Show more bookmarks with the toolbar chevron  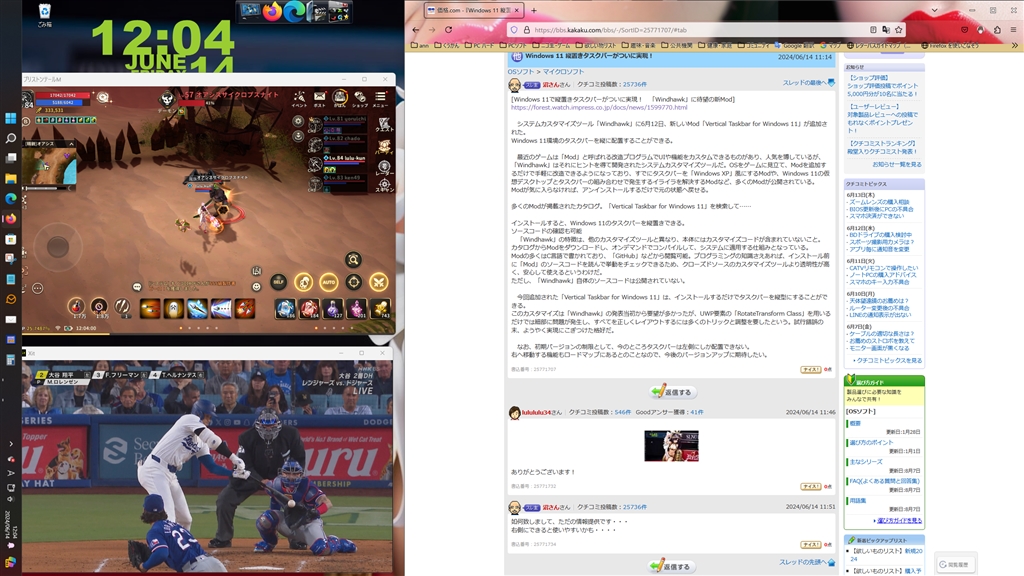[1014, 46]
